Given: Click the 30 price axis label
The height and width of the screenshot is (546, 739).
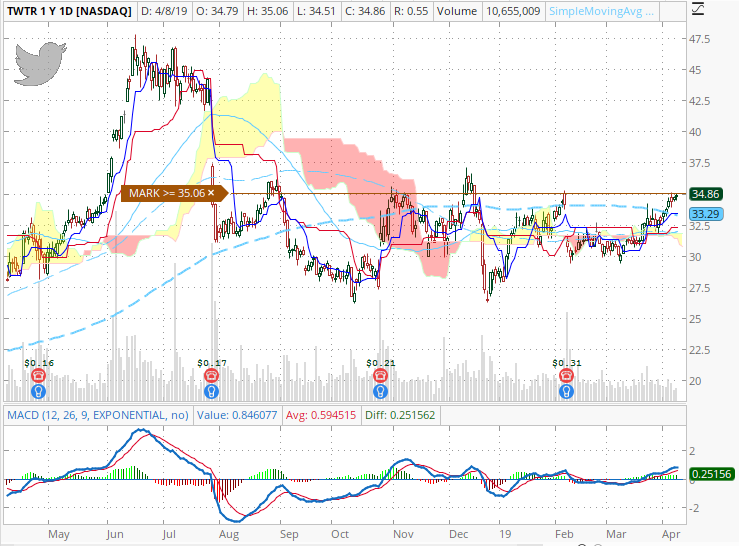Looking at the screenshot, I should [695, 257].
